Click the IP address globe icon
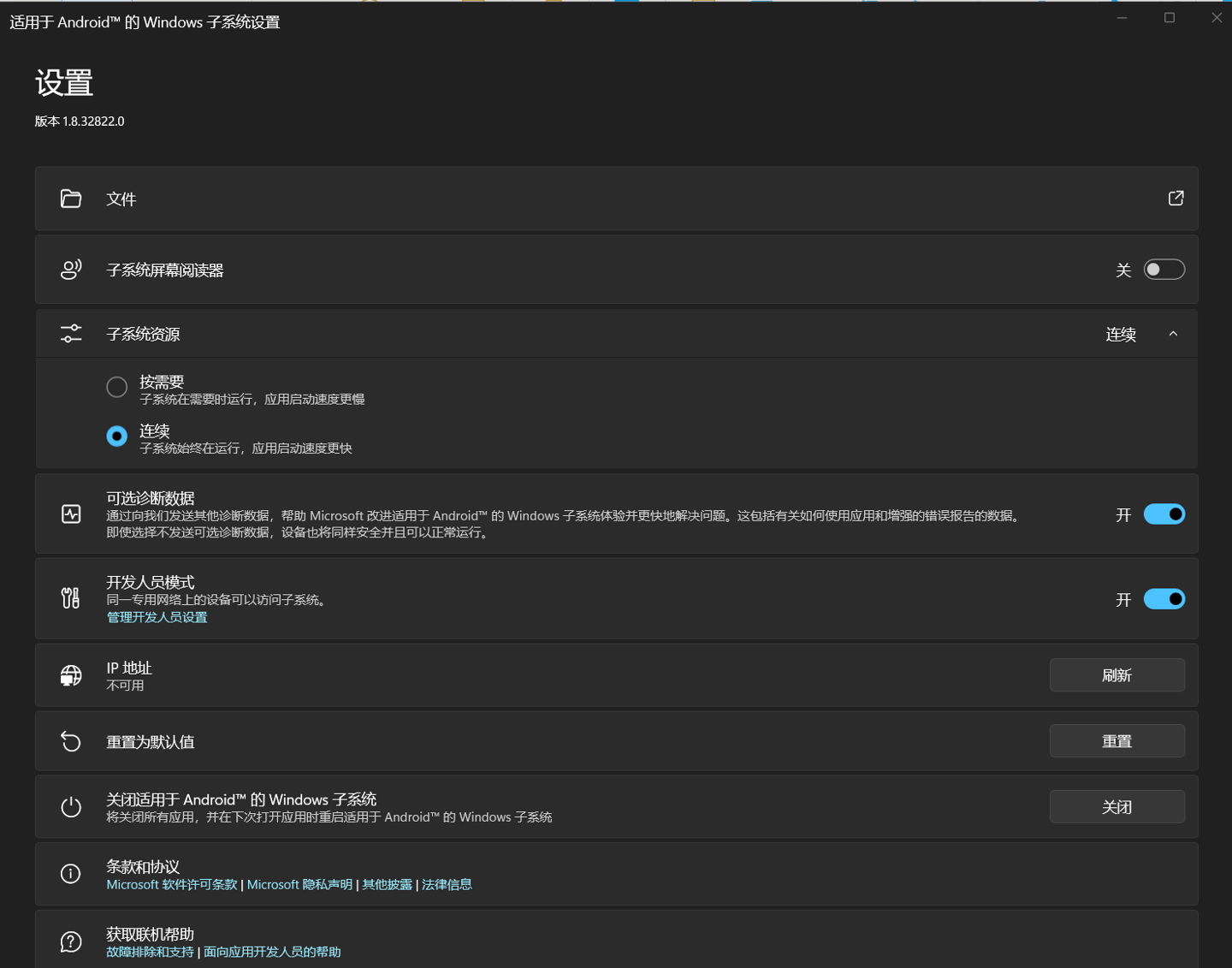The height and width of the screenshot is (968, 1232). click(x=70, y=674)
